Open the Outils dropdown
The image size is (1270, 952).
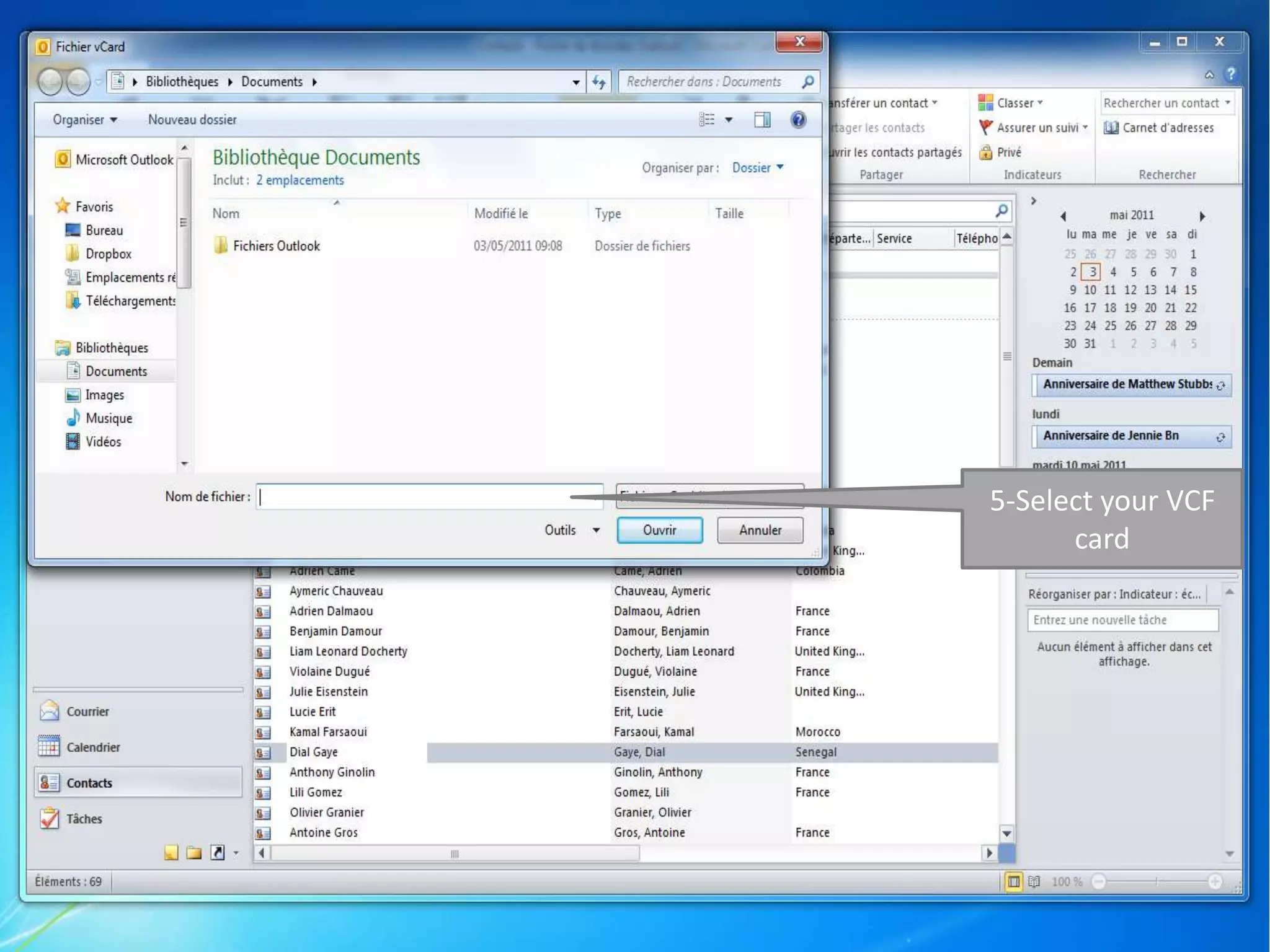point(571,530)
